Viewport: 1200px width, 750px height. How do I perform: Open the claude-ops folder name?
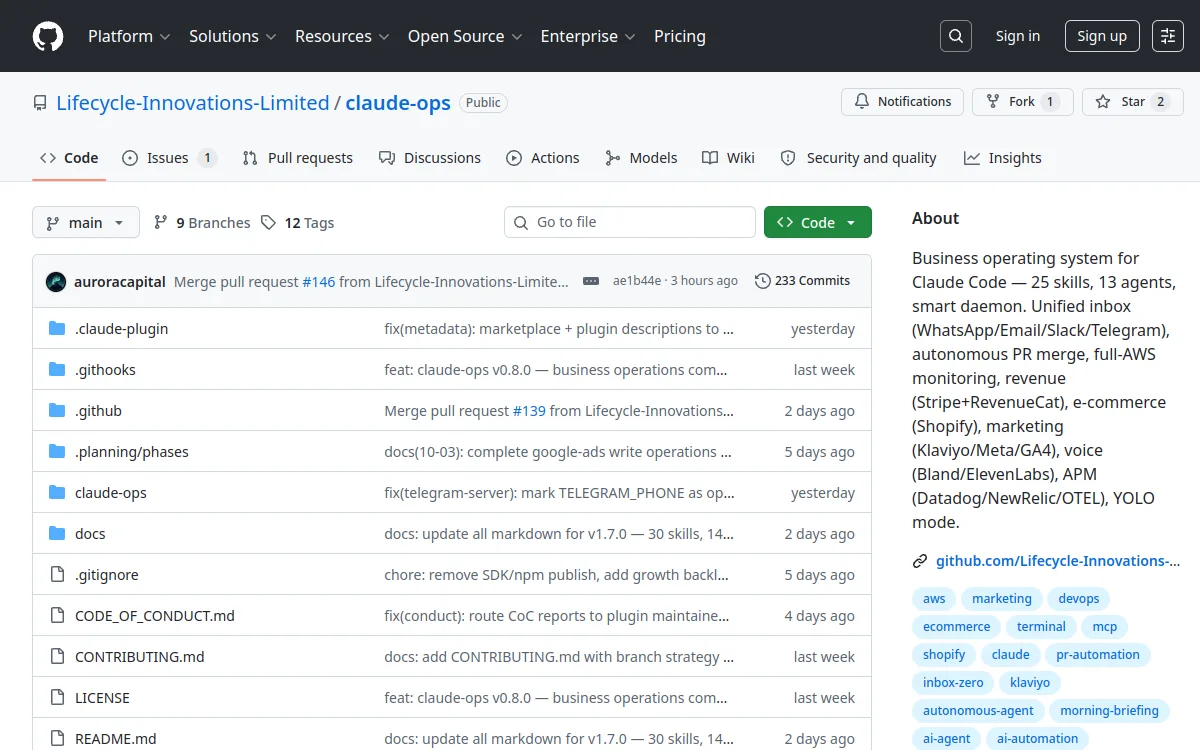pyautogui.click(x=111, y=493)
